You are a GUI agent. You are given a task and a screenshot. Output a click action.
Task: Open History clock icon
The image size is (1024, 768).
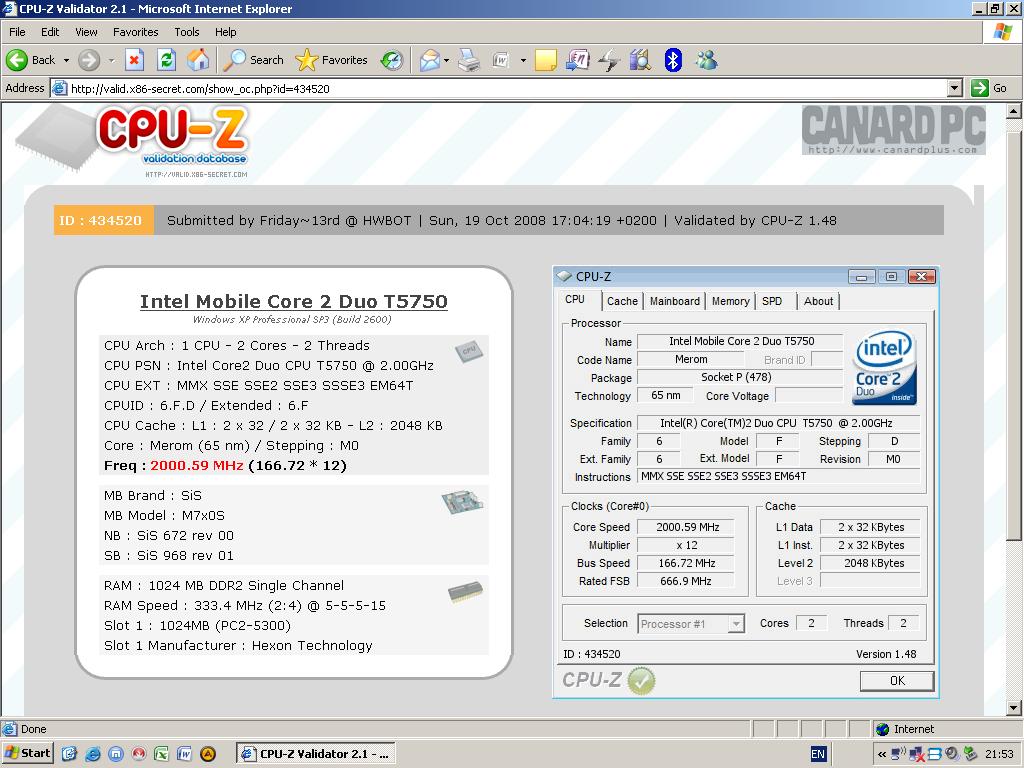point(392,60)
